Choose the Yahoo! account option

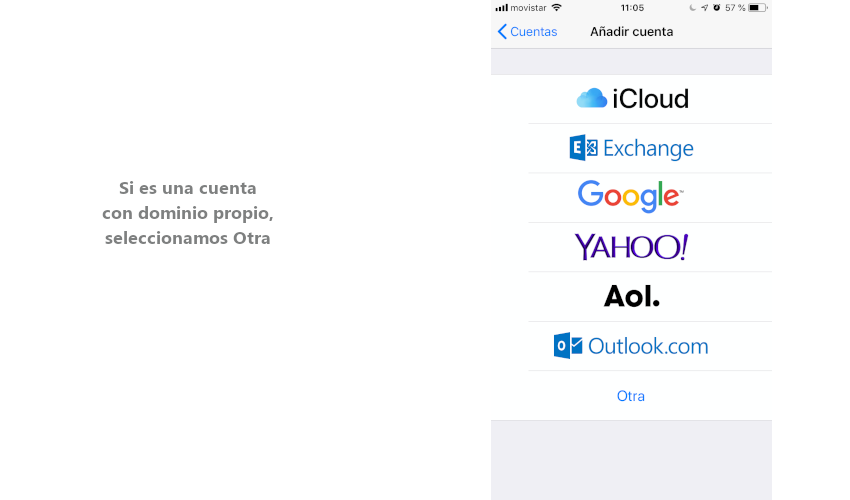point(631,247)
